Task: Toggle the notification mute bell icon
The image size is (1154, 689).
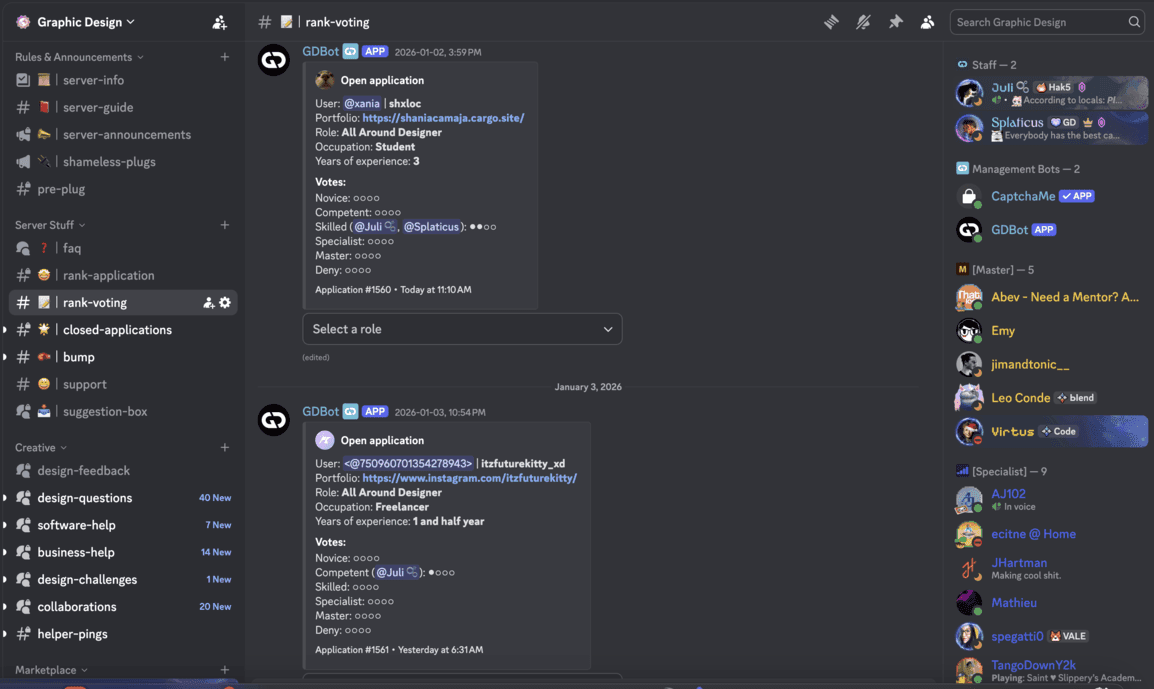Action: click(x=863, y=21)
